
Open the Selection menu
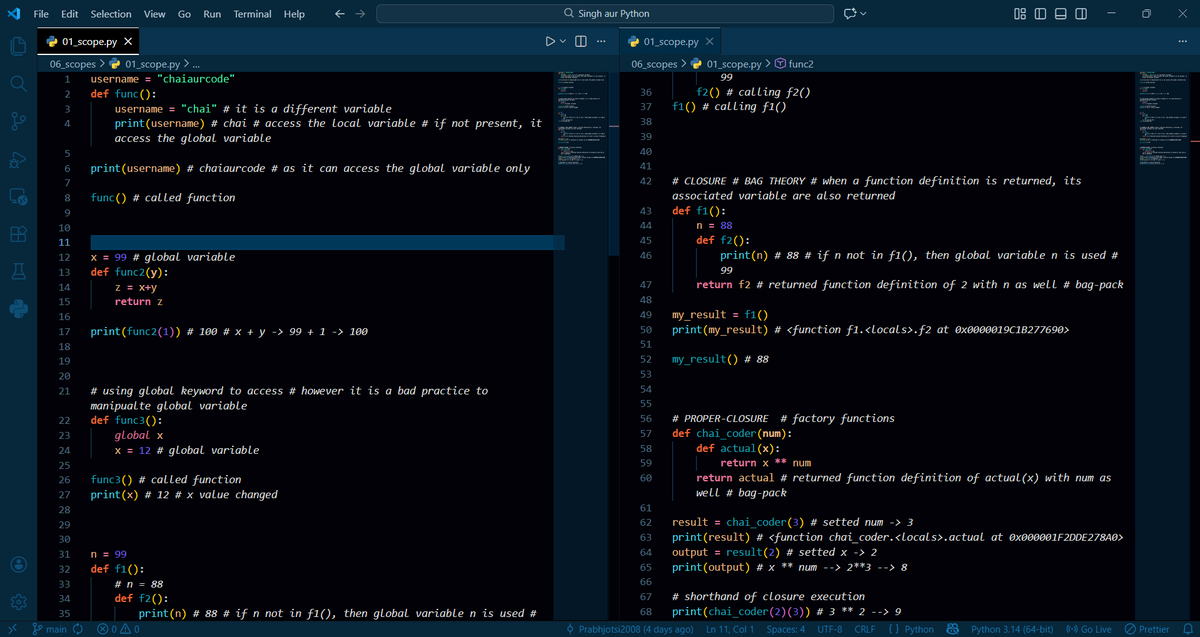point(111,14)
